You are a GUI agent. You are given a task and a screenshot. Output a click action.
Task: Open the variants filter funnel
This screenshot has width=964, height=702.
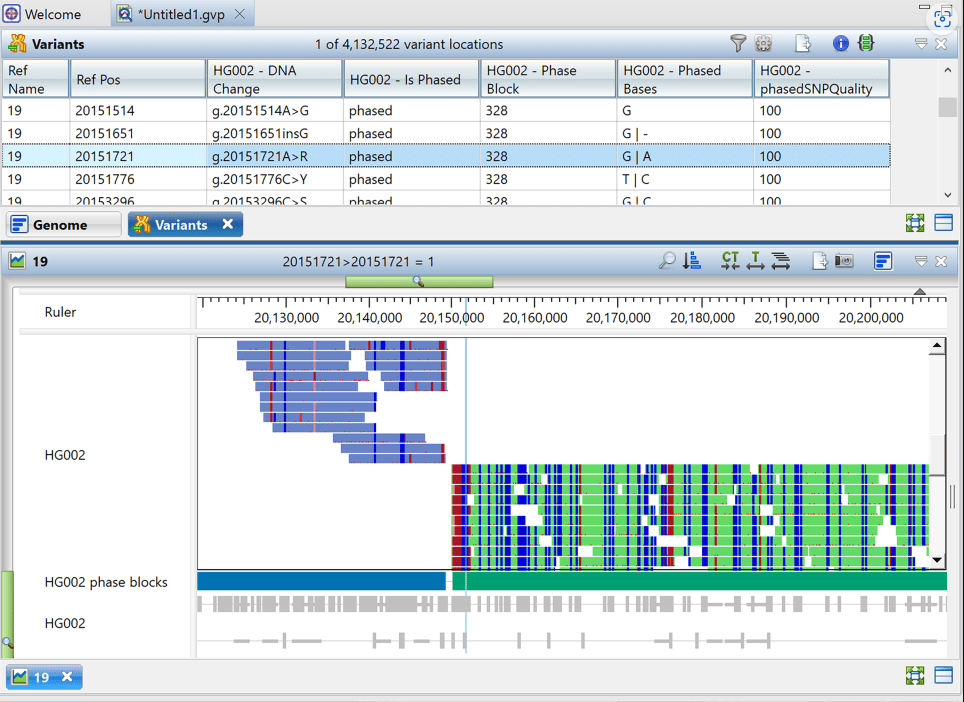point(738,43)
